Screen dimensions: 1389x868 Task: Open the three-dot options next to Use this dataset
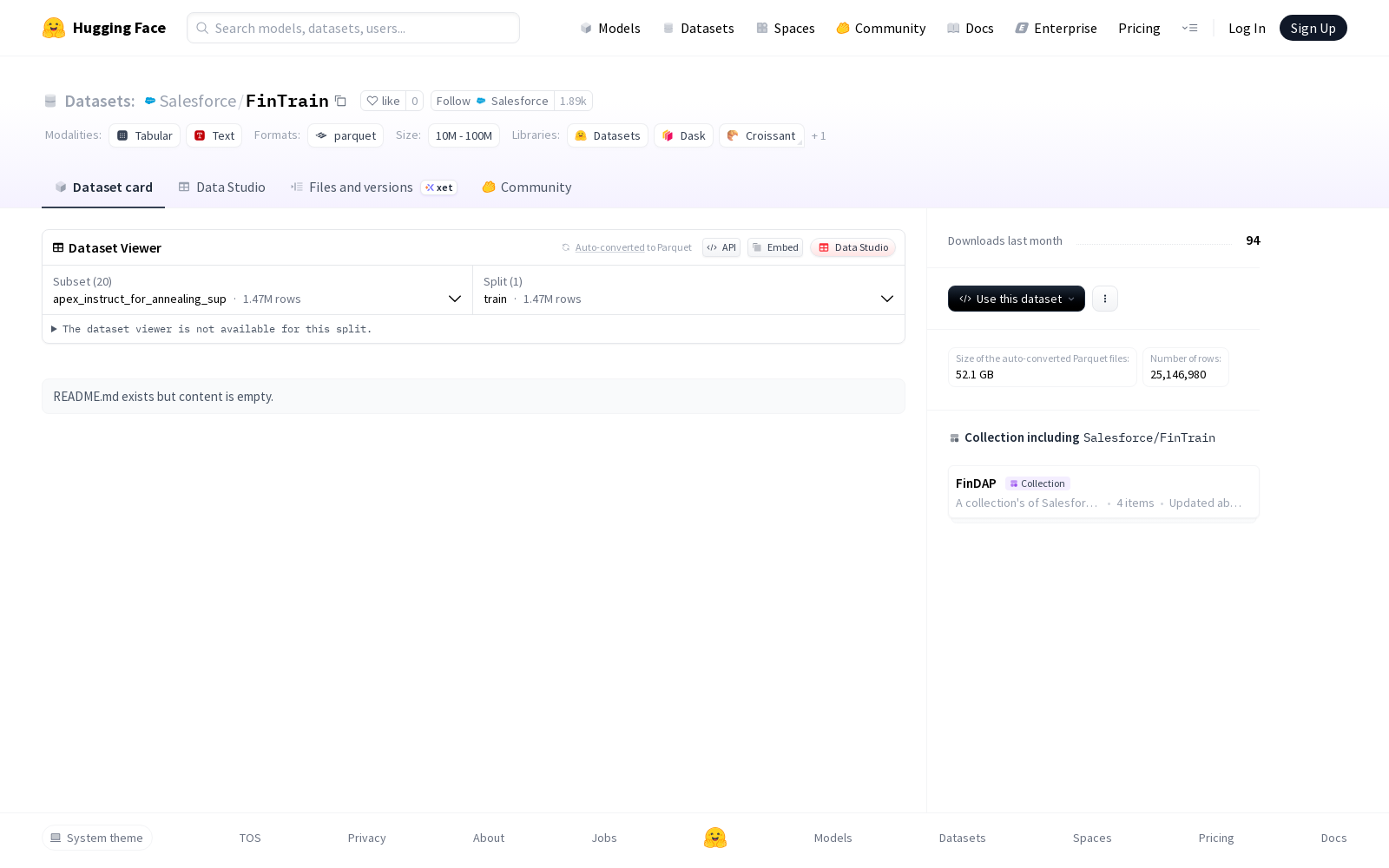[1105, 299]
